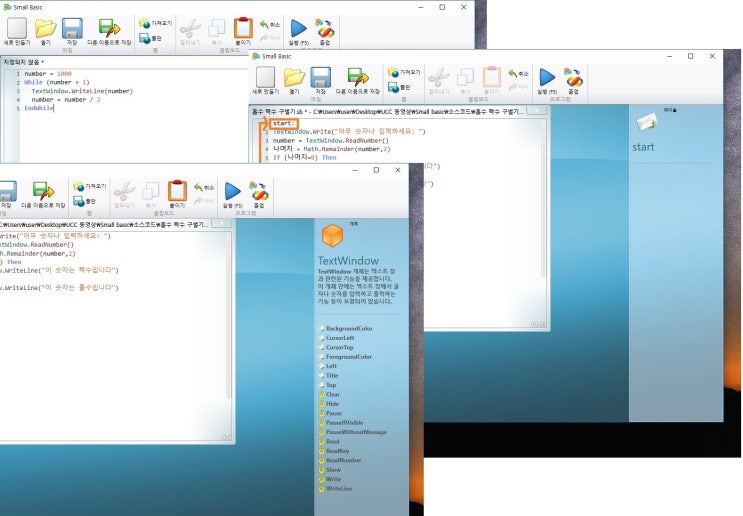The height and width of the screenshot is (516, 743).
Task: Click Save (저장) in the window showing 'start' help
Action: click(x=320, y=81)
